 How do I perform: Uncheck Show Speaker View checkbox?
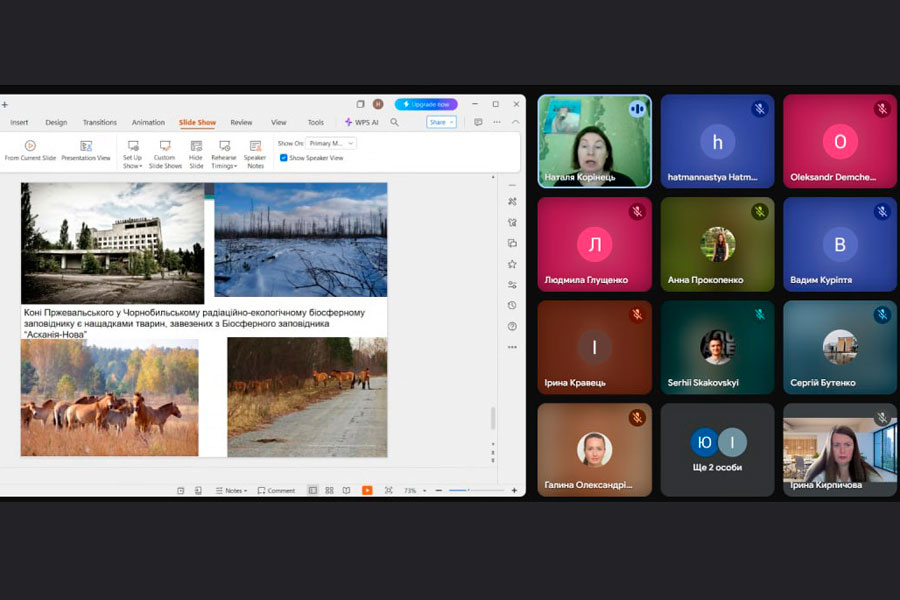tap(284, 158)
